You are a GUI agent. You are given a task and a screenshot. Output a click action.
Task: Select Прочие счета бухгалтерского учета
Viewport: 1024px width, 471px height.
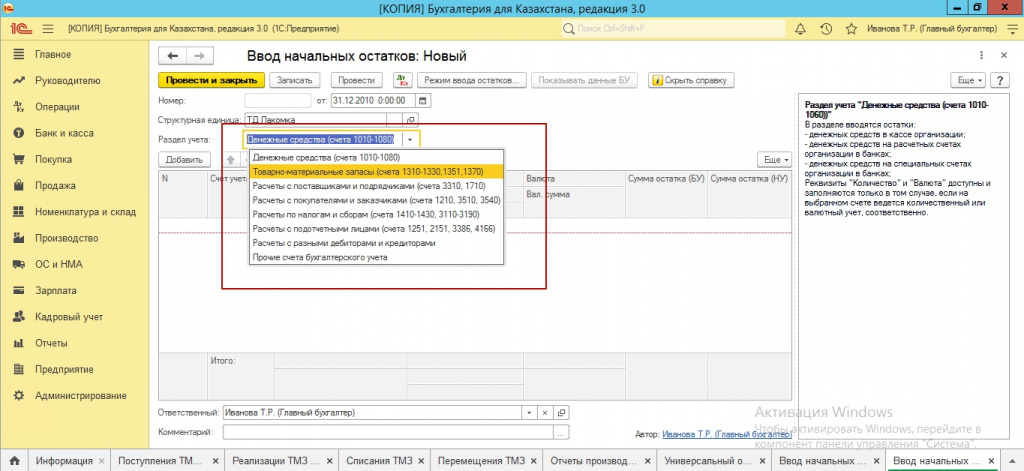pyautogui.click(x=376, y=257)
